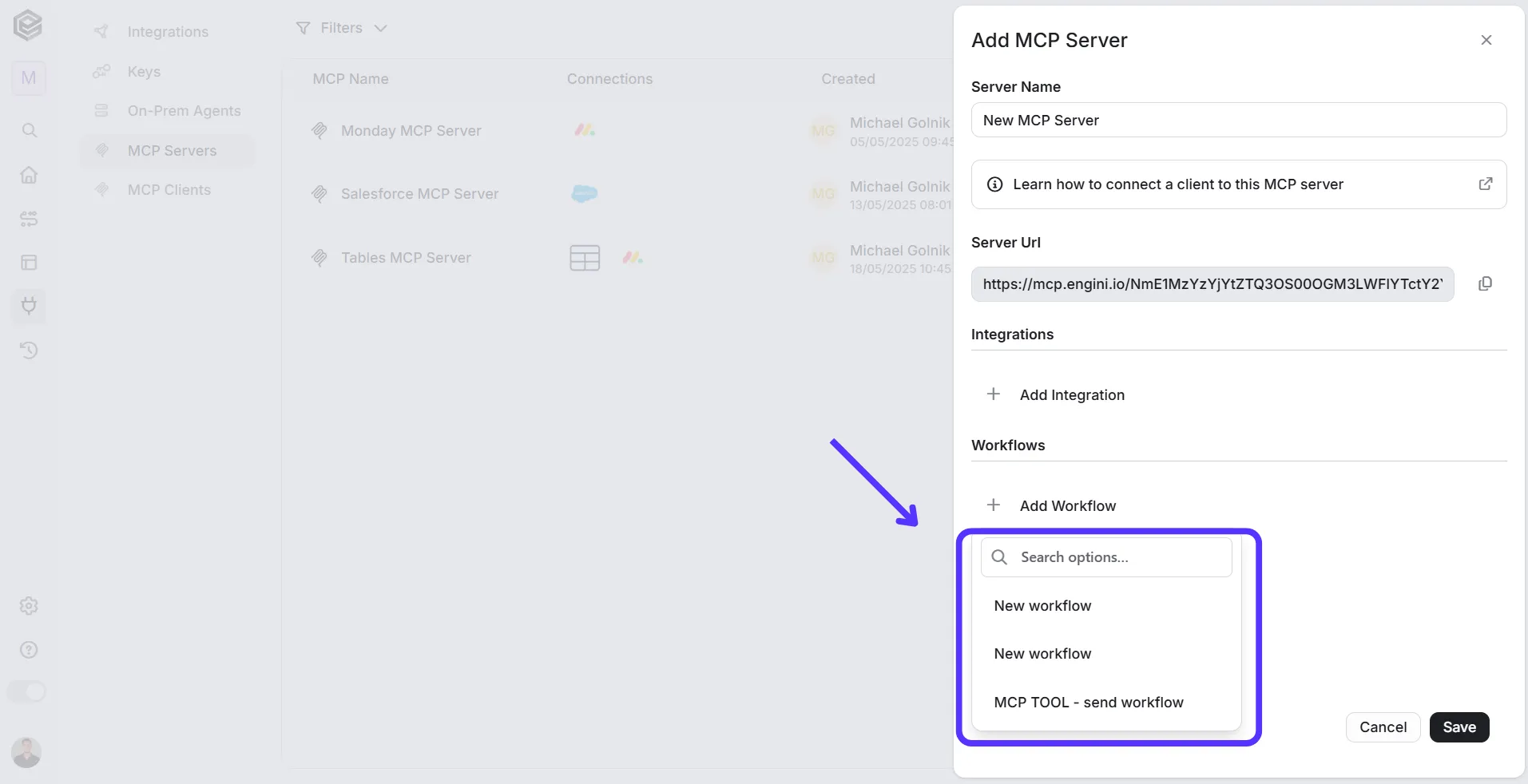Select the plug integrations icon
Screen dimensions: 1528x784
click(29, 306)
